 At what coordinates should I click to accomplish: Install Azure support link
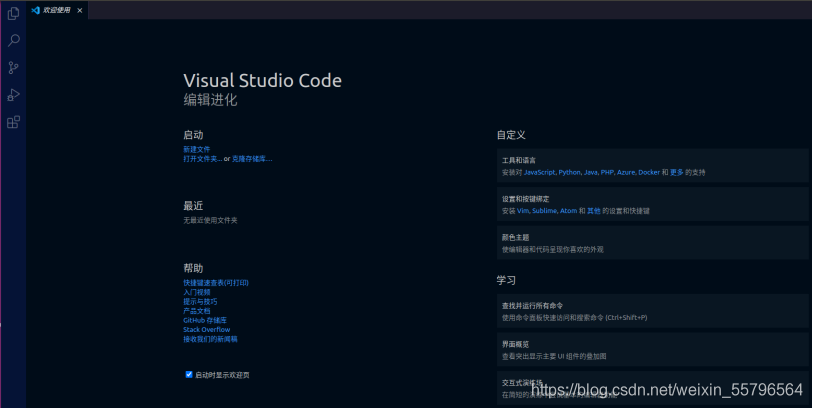(626, 172)
